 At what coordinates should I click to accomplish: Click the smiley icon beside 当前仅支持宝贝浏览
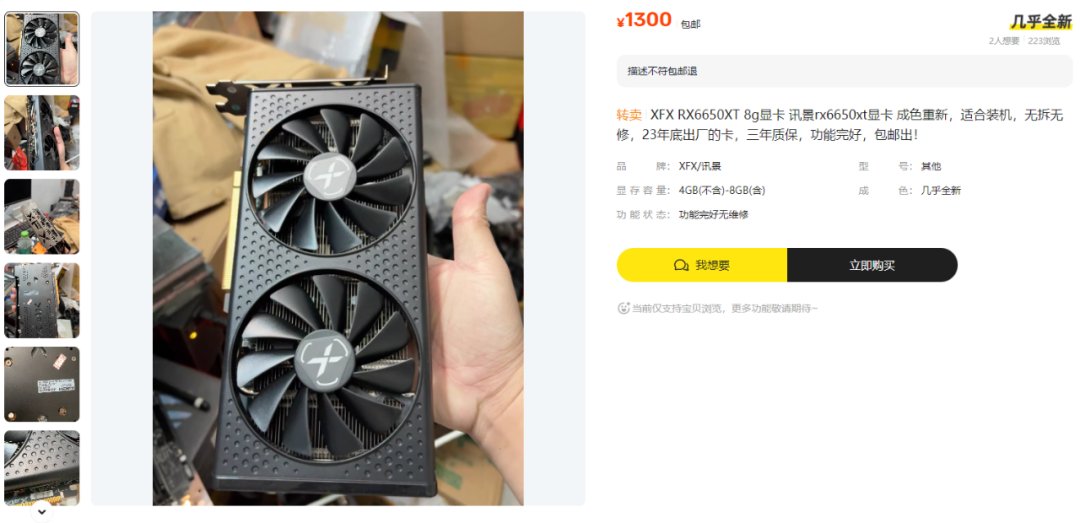(x=623, y=308)
